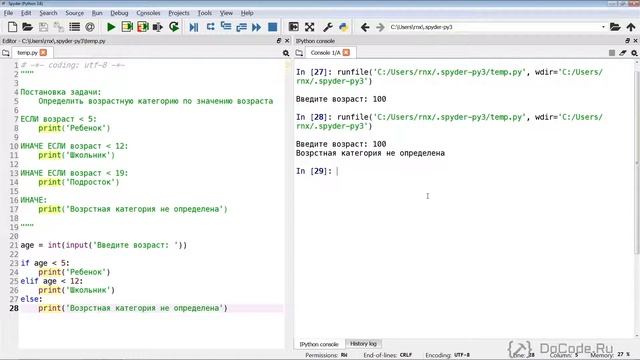This screenshot has width=640, height=360.
Task: Open the Help menu
Action: 247,13
